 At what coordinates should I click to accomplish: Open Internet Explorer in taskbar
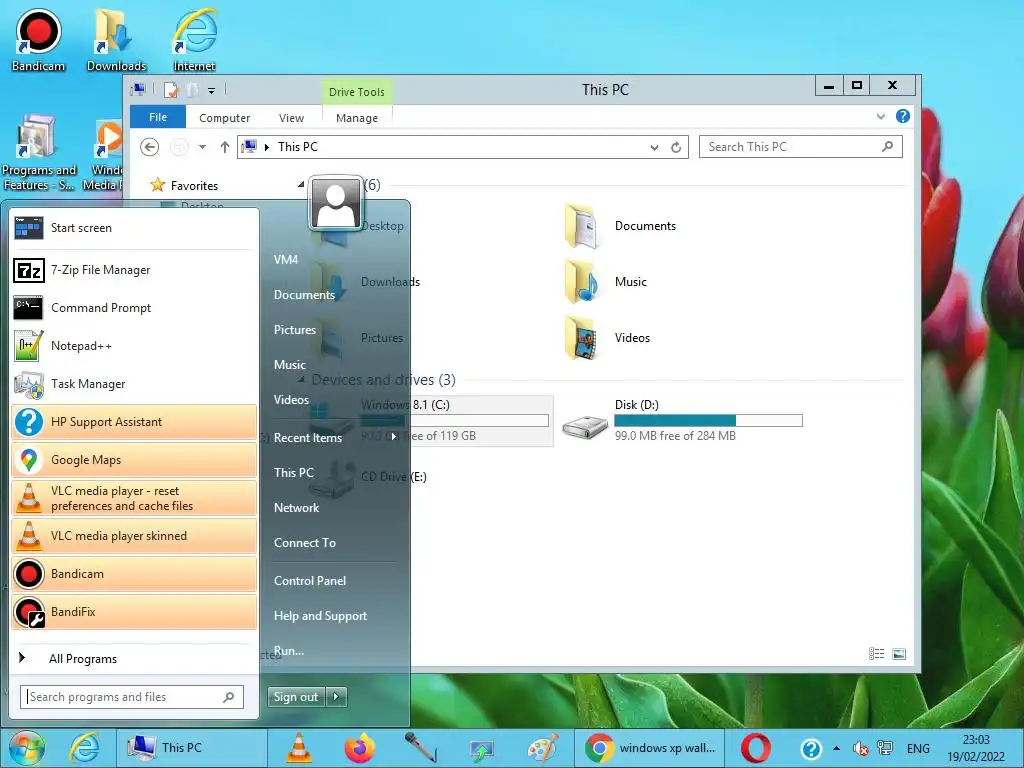85,748
